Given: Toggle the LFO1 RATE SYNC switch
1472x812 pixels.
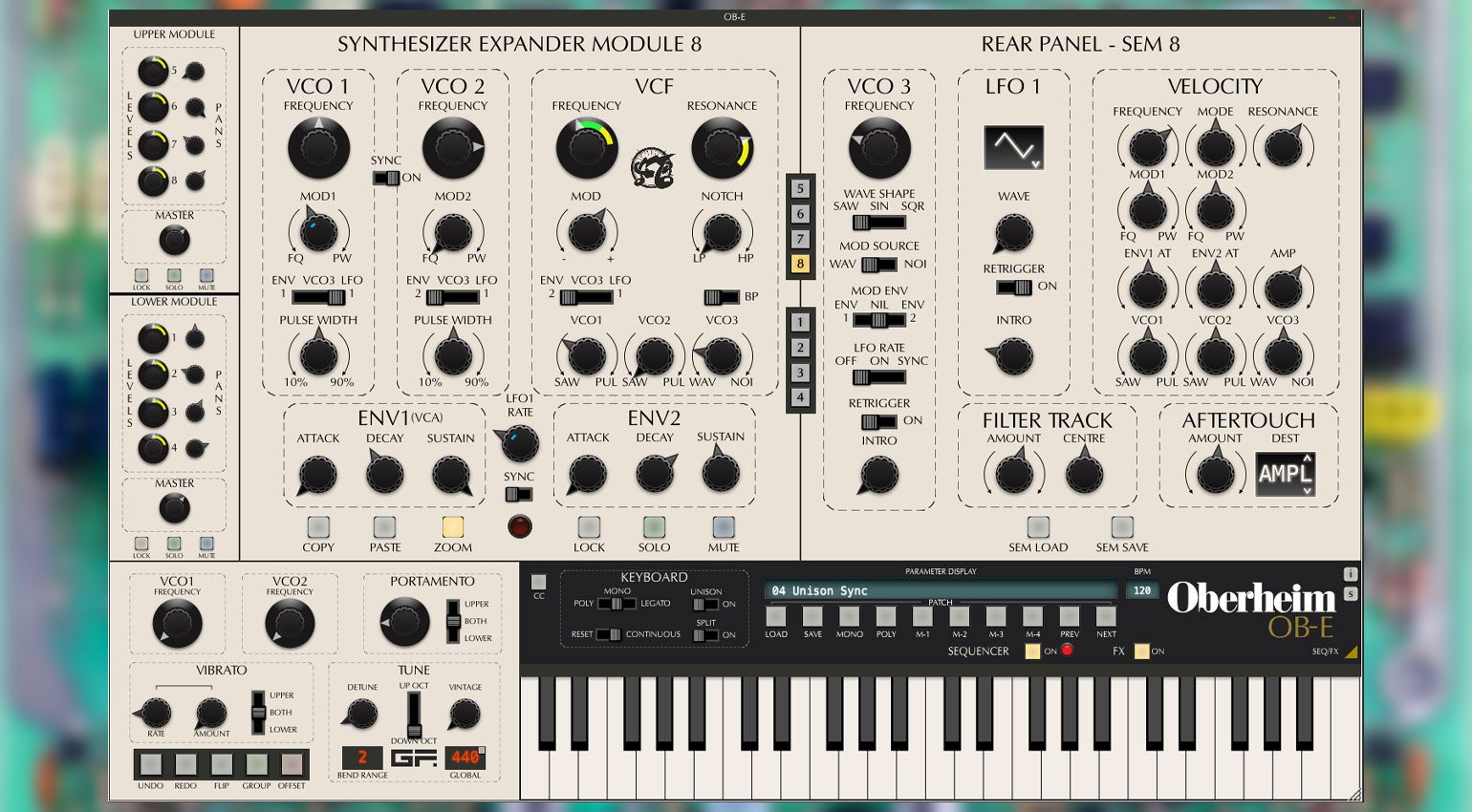Looking at the screenshot, I should pyautogui.click(x=519, y=494).
